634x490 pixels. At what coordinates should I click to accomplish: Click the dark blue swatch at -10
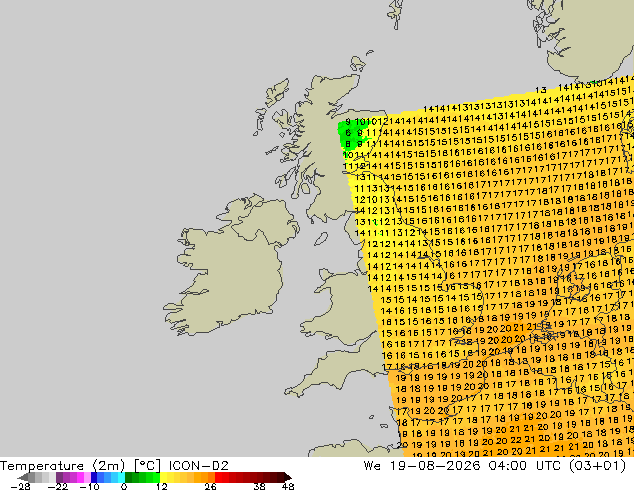94,477
